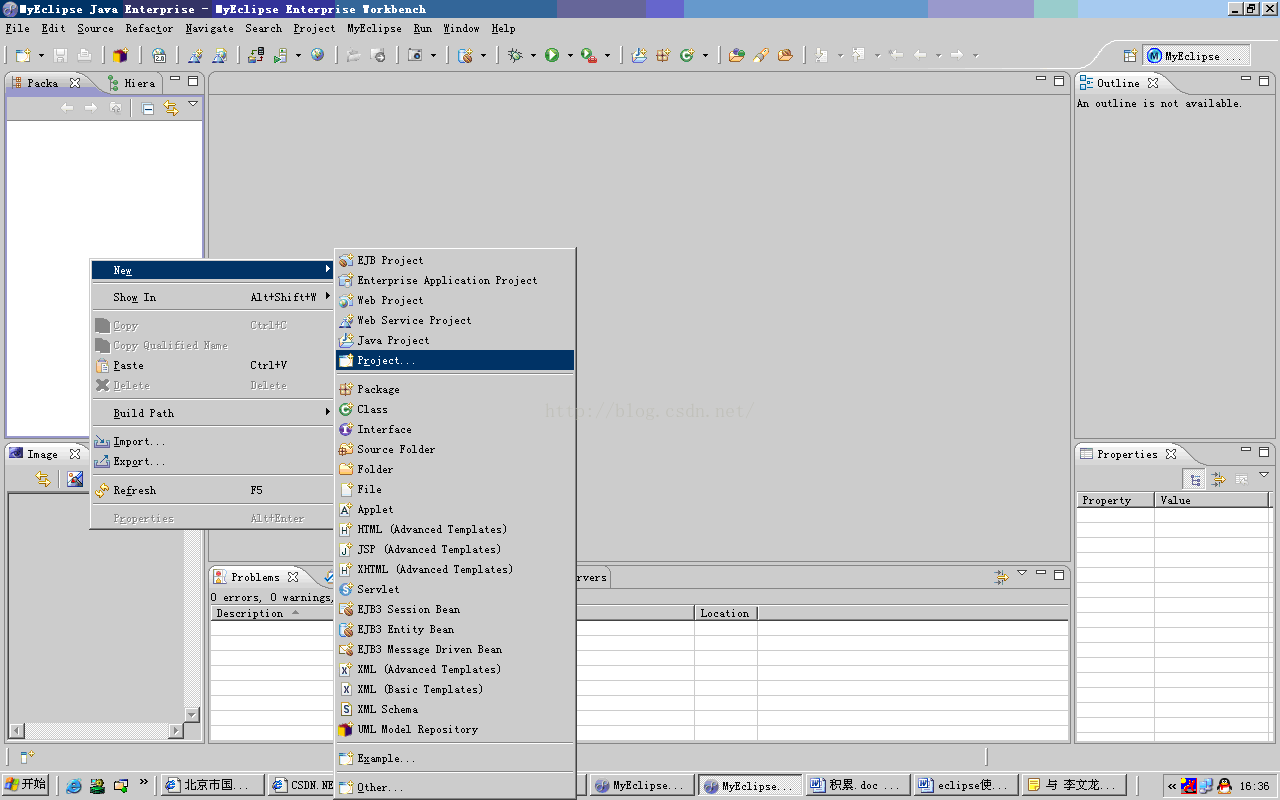Screen dimensions: 1280x800
Task: Expand the Build Path submenu
Action: (x=212, y=413)
